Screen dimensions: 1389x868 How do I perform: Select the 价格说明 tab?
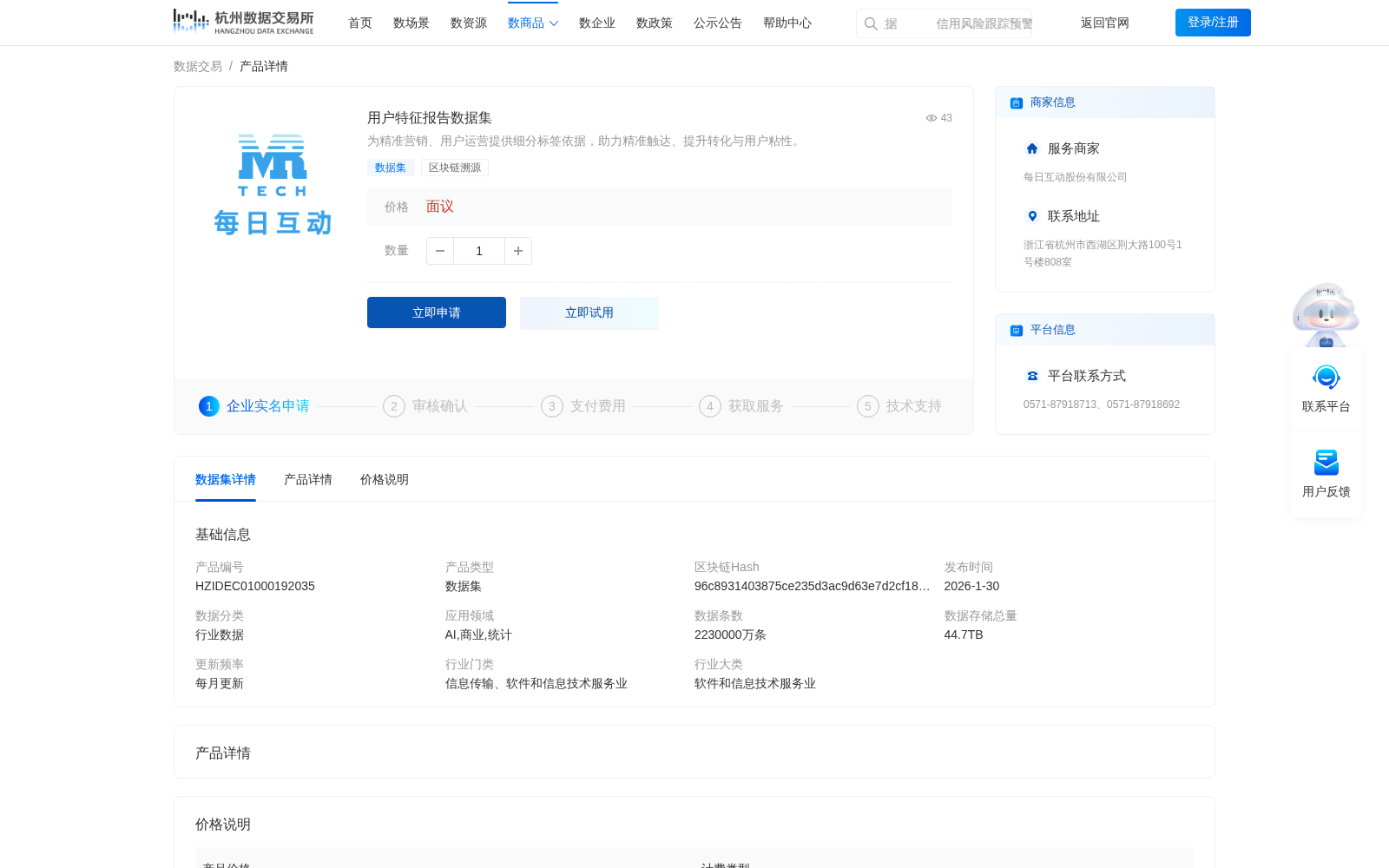click(385, 479)
